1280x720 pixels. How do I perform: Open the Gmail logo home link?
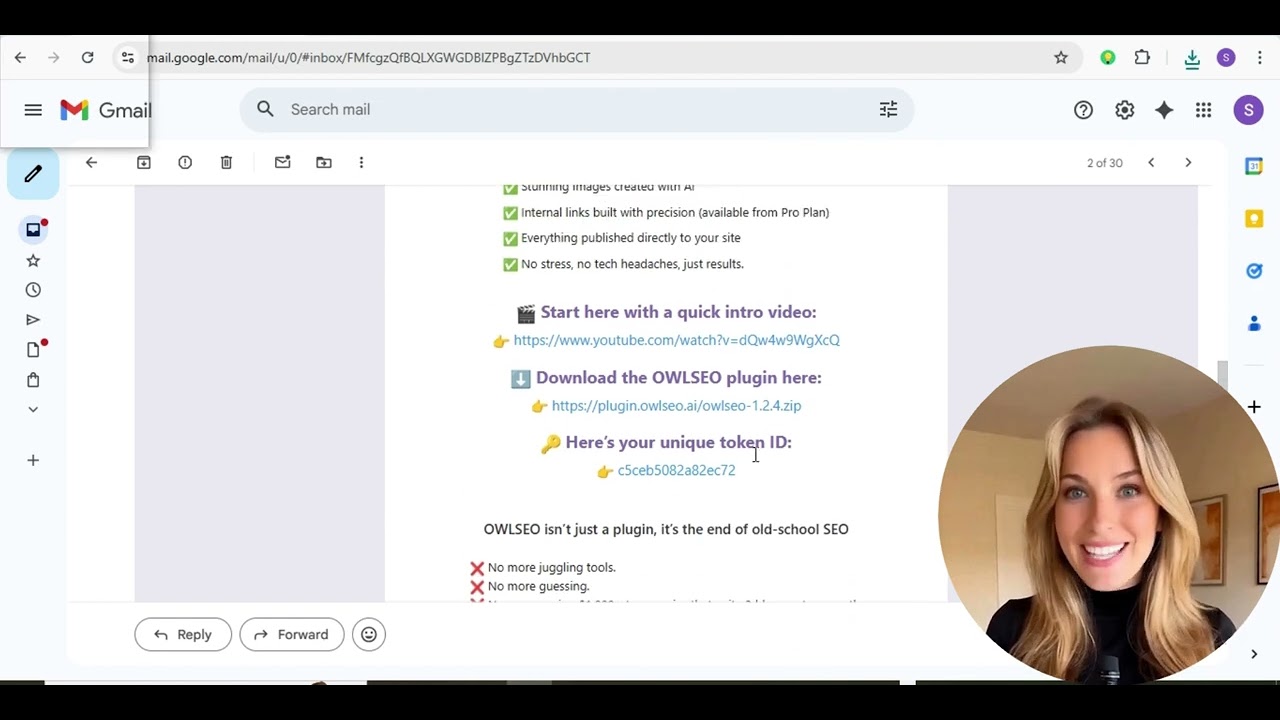tap(105, 110)
